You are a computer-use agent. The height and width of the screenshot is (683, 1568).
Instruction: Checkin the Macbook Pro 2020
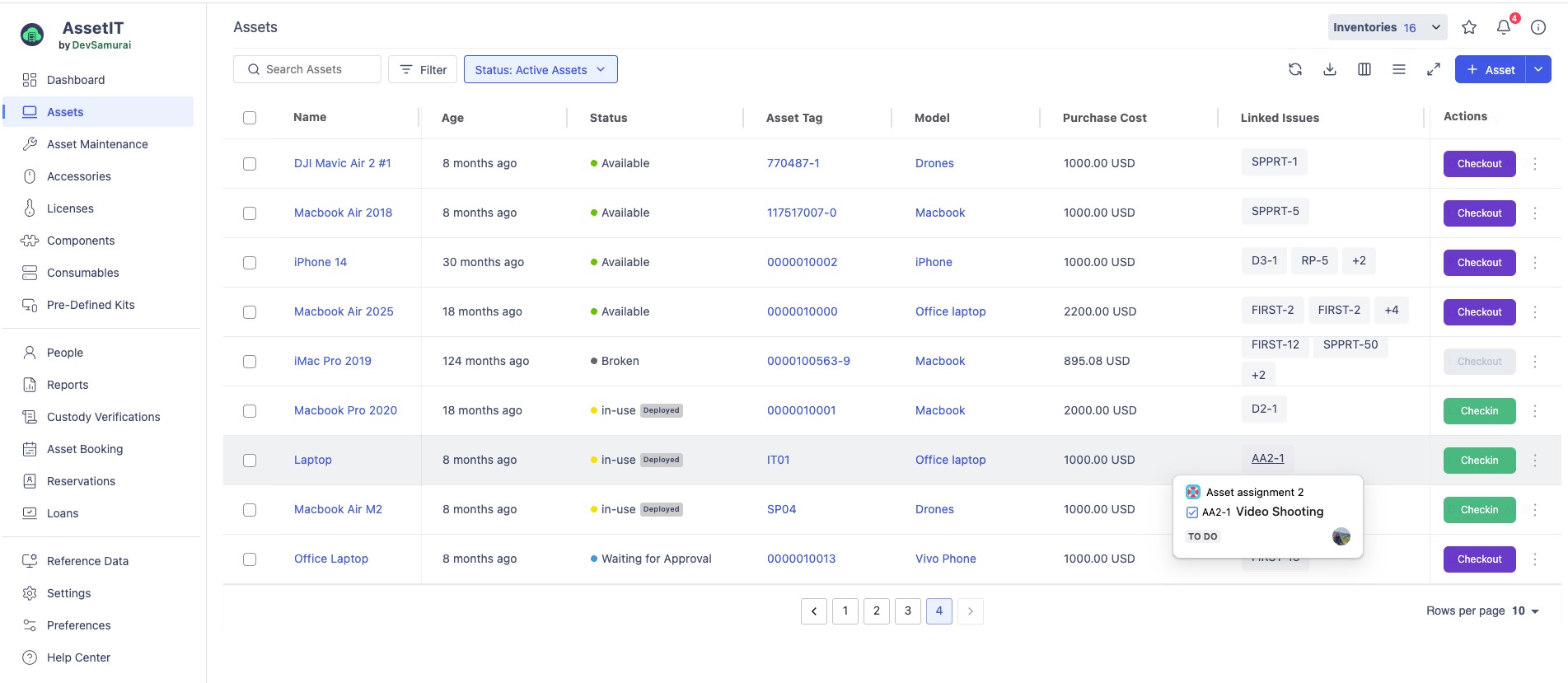tap(1480, 411)
